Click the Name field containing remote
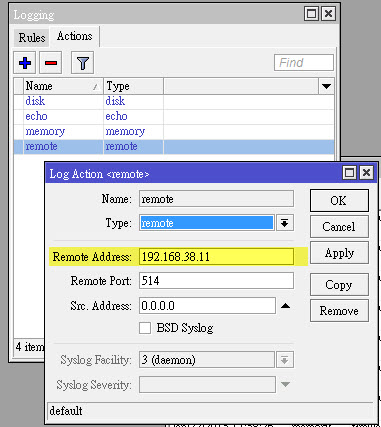The height and width of the screenshot is (427, 381). [216, 199]
